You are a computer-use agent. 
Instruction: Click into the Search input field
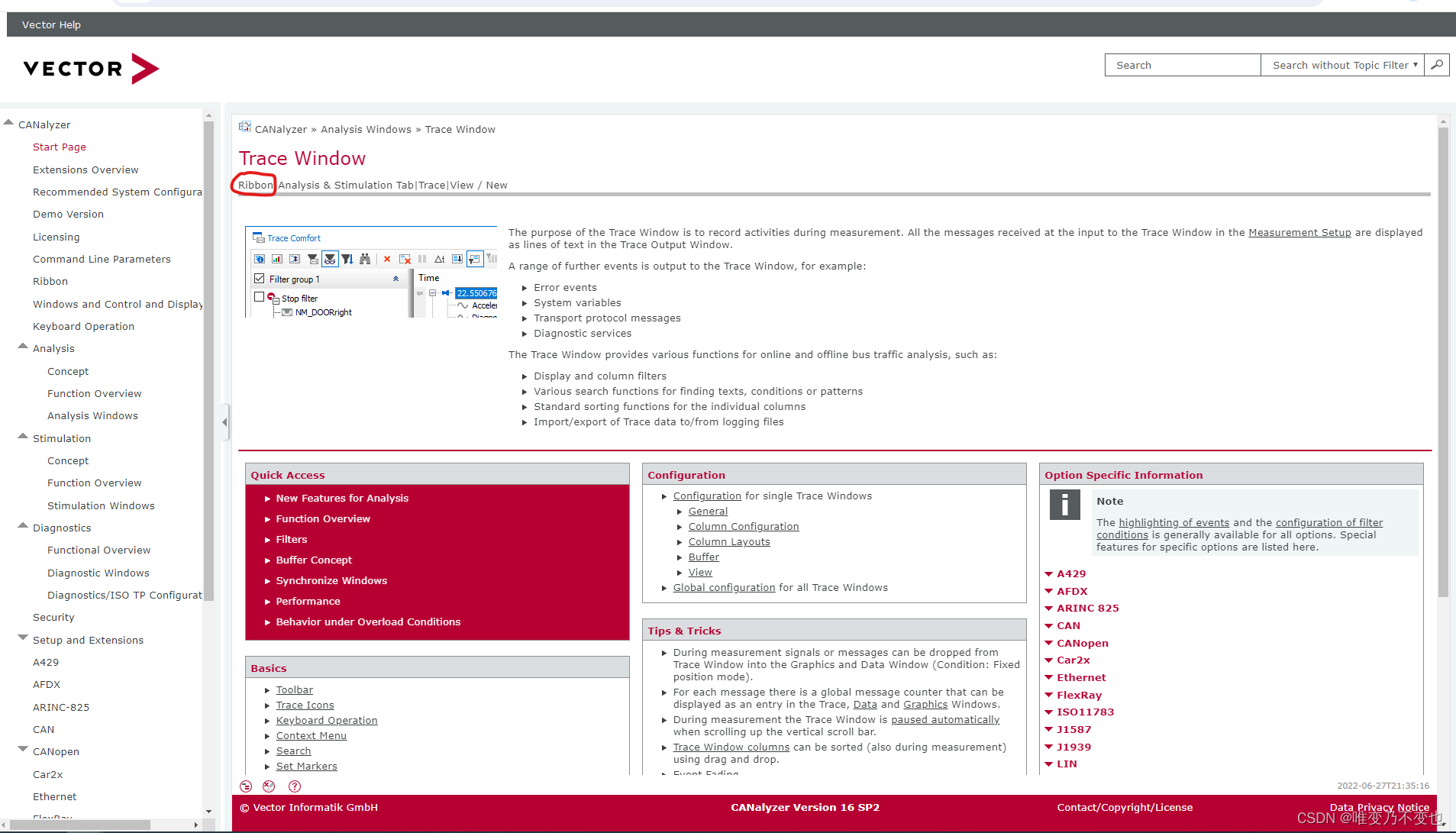tap(1183, 65)
